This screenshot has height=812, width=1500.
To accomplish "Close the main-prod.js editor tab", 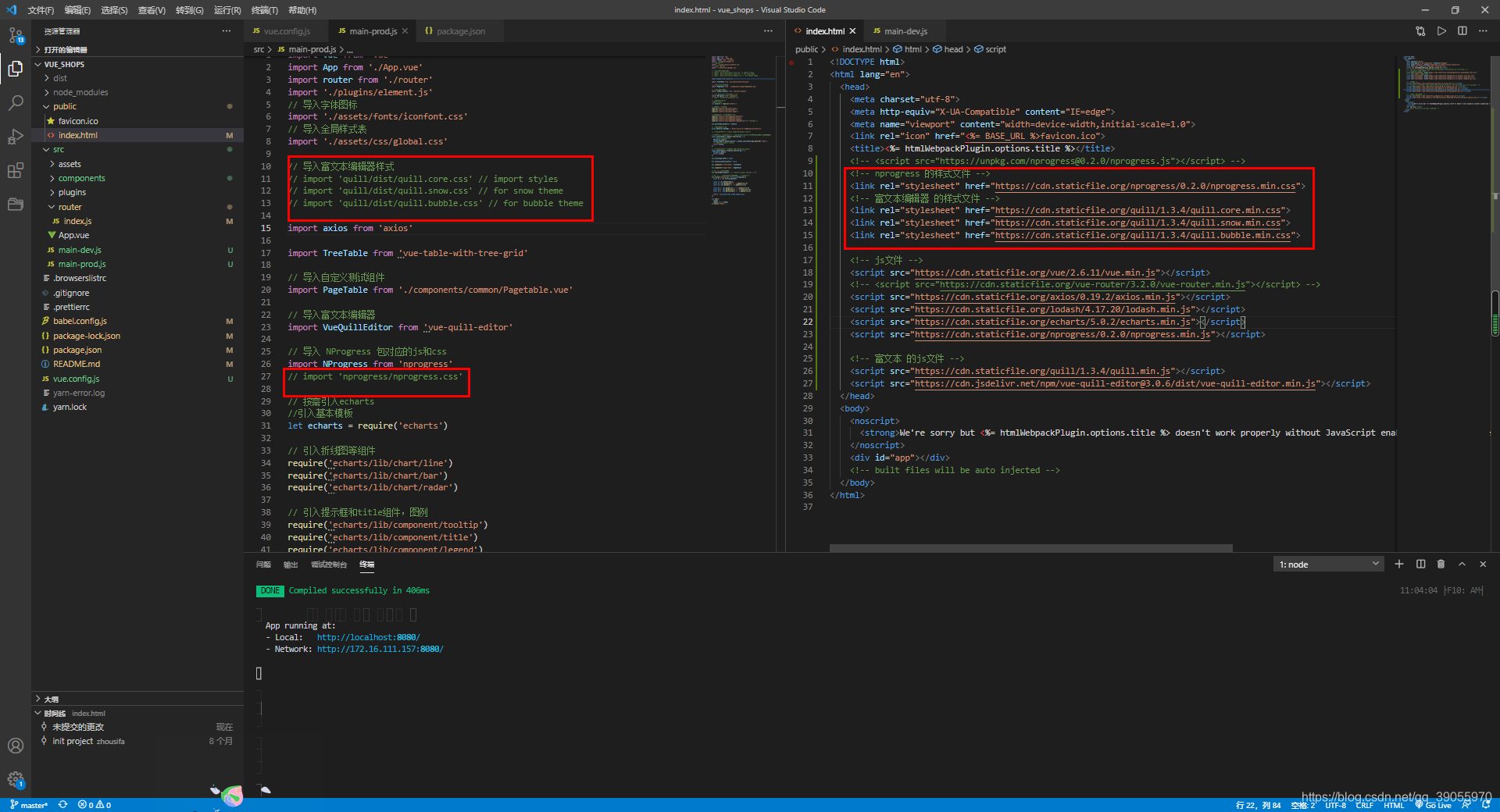I will [405, 31].
